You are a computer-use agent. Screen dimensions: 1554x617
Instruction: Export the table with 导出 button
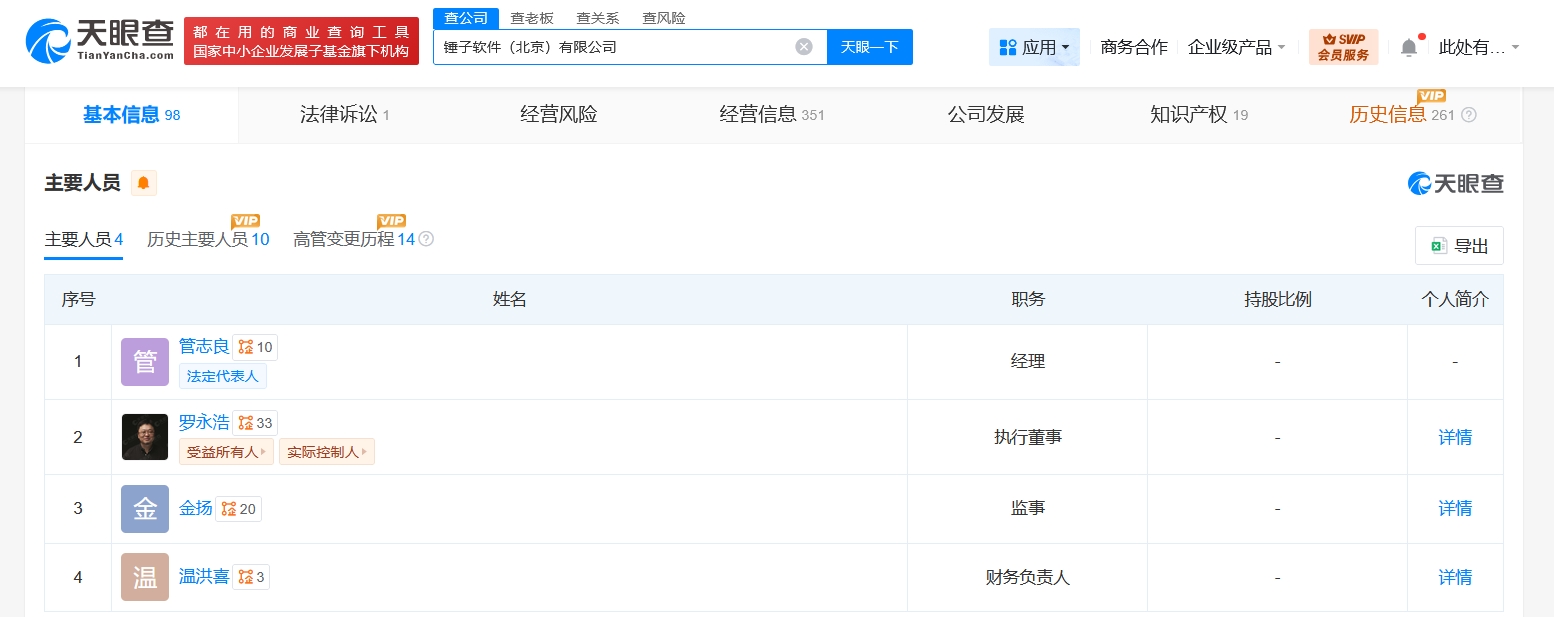pos(1459,246)
